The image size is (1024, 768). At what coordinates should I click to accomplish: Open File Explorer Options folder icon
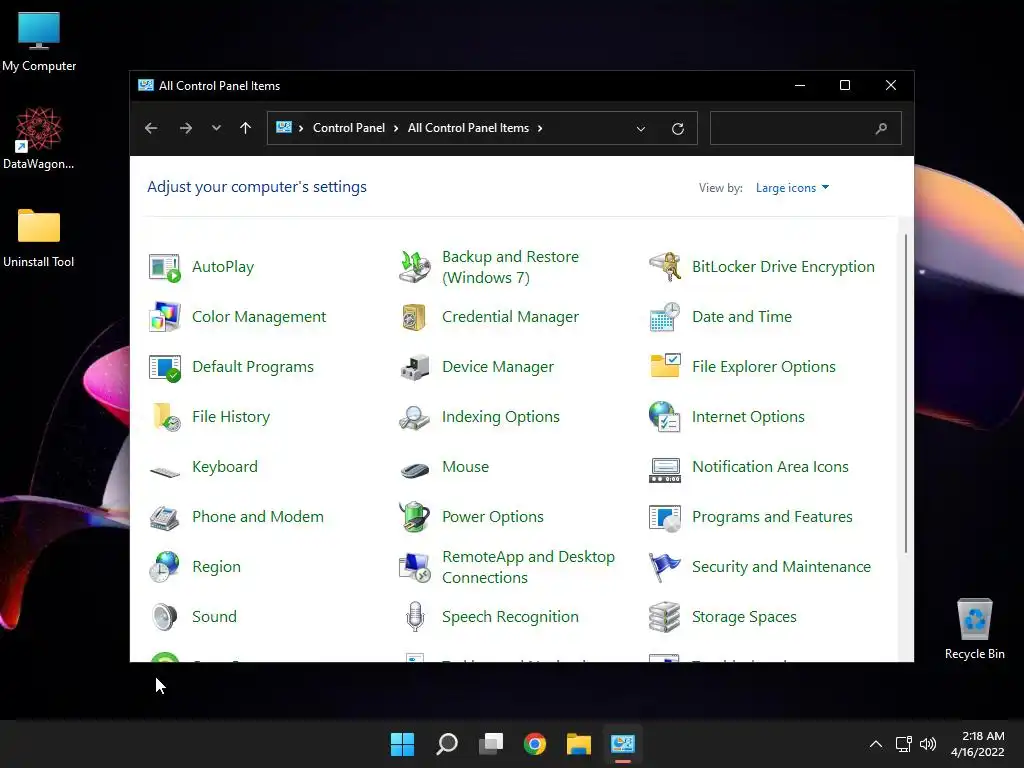[665, 366]
